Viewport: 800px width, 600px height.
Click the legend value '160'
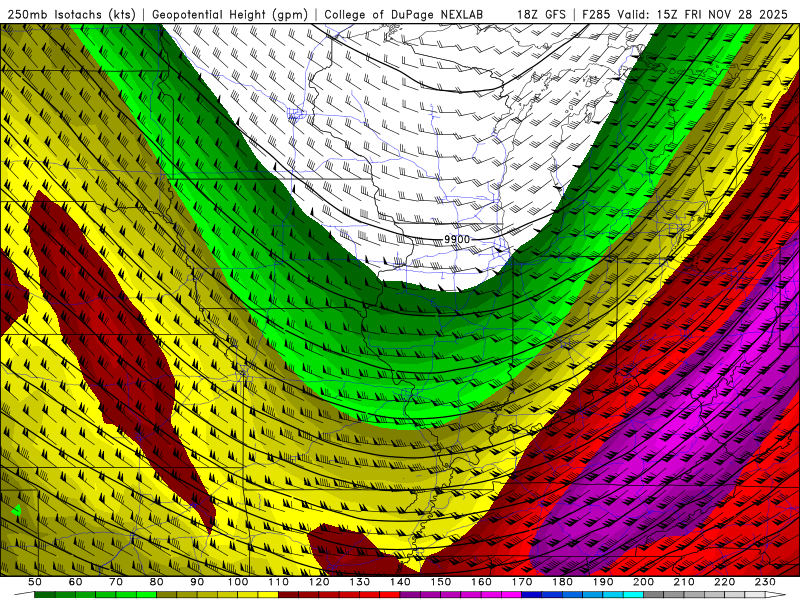482,582
